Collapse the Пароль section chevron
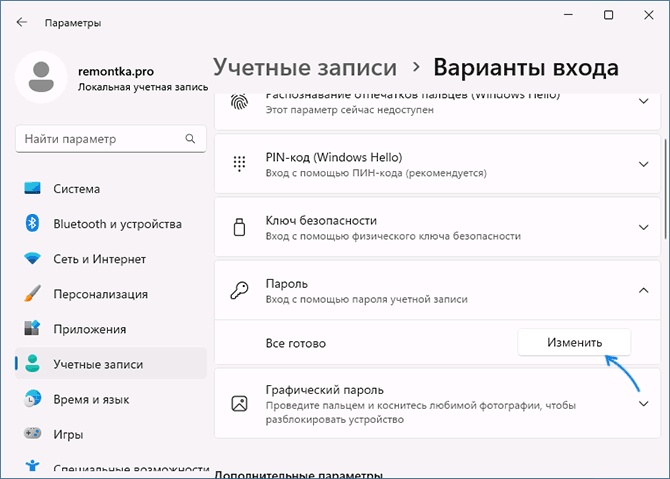 [x=644, y=291]
